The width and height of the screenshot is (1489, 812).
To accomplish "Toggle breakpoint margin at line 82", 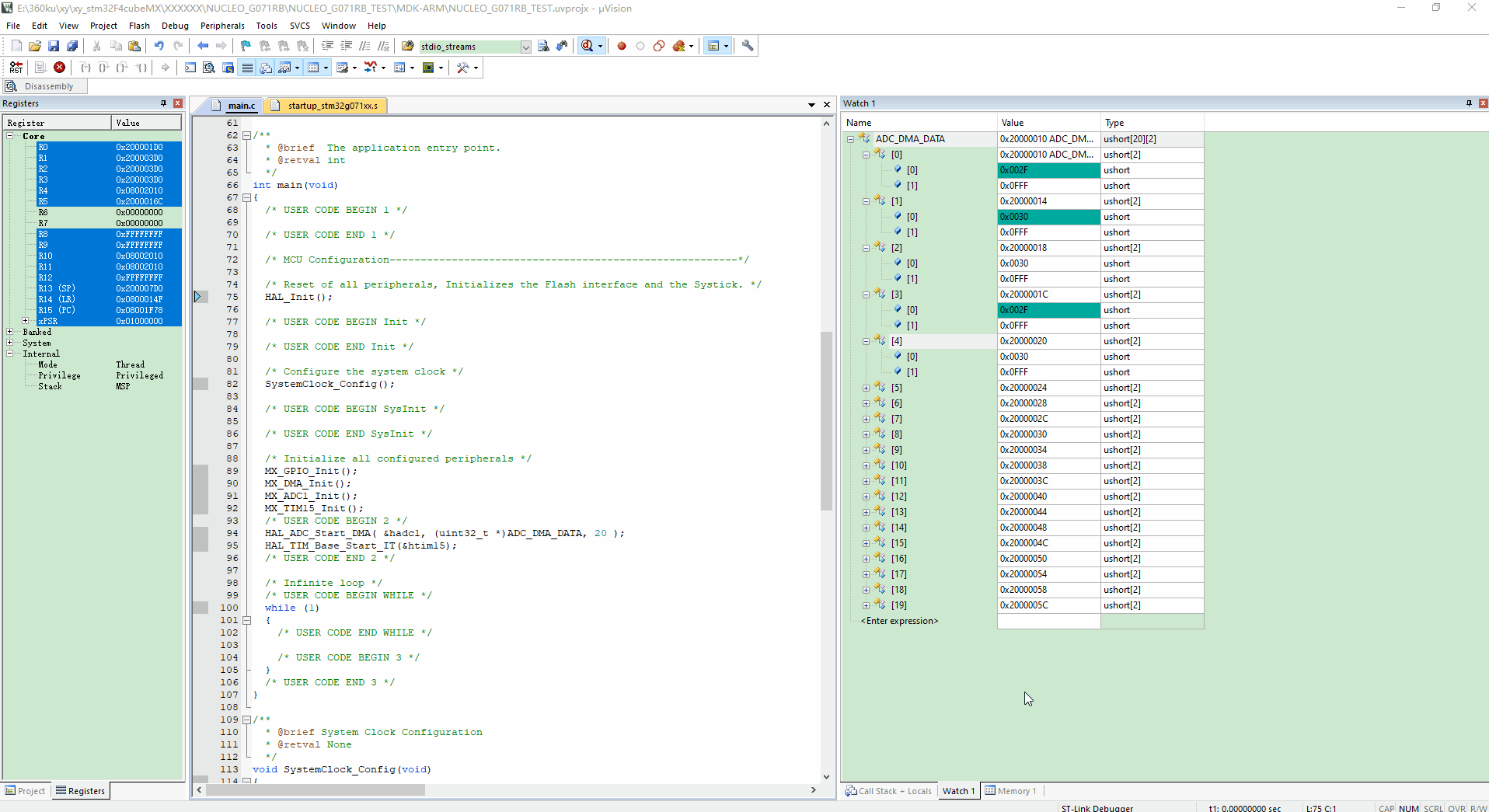I will [201, 384].
